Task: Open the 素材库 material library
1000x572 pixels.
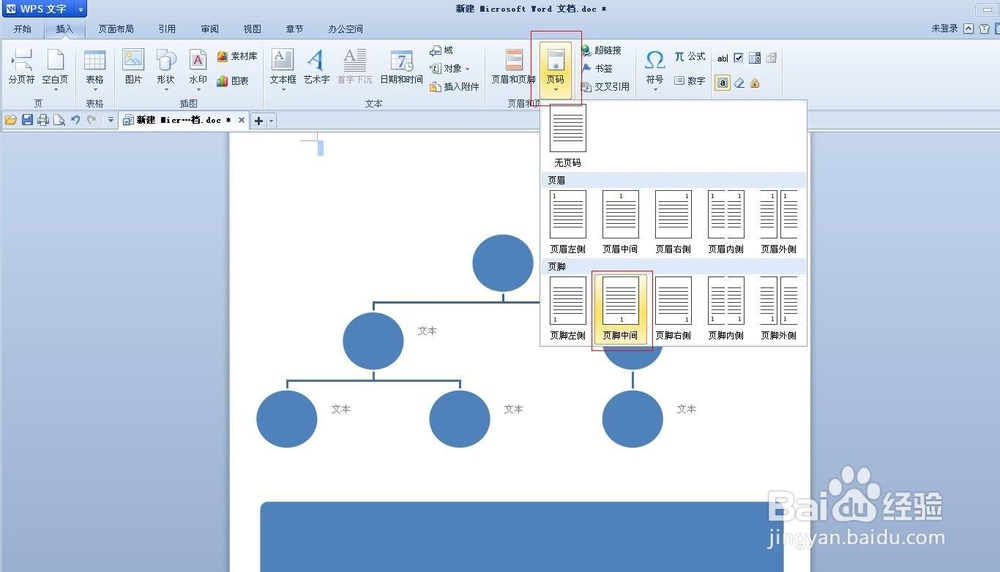Action: tap(237, 56)
